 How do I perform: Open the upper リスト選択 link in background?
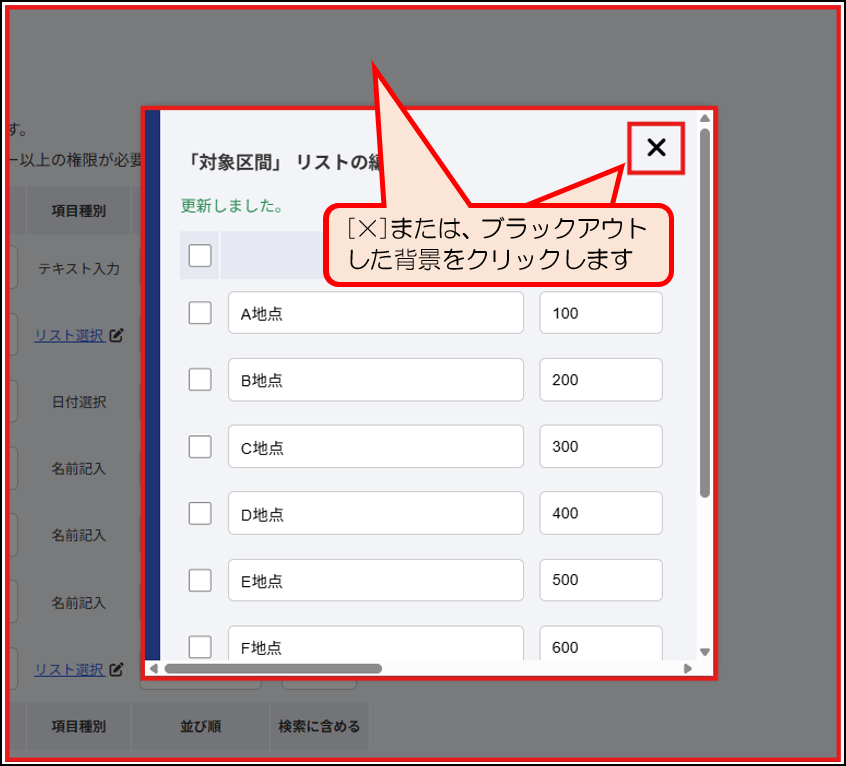pyautogui.click(x=69, y=336)
